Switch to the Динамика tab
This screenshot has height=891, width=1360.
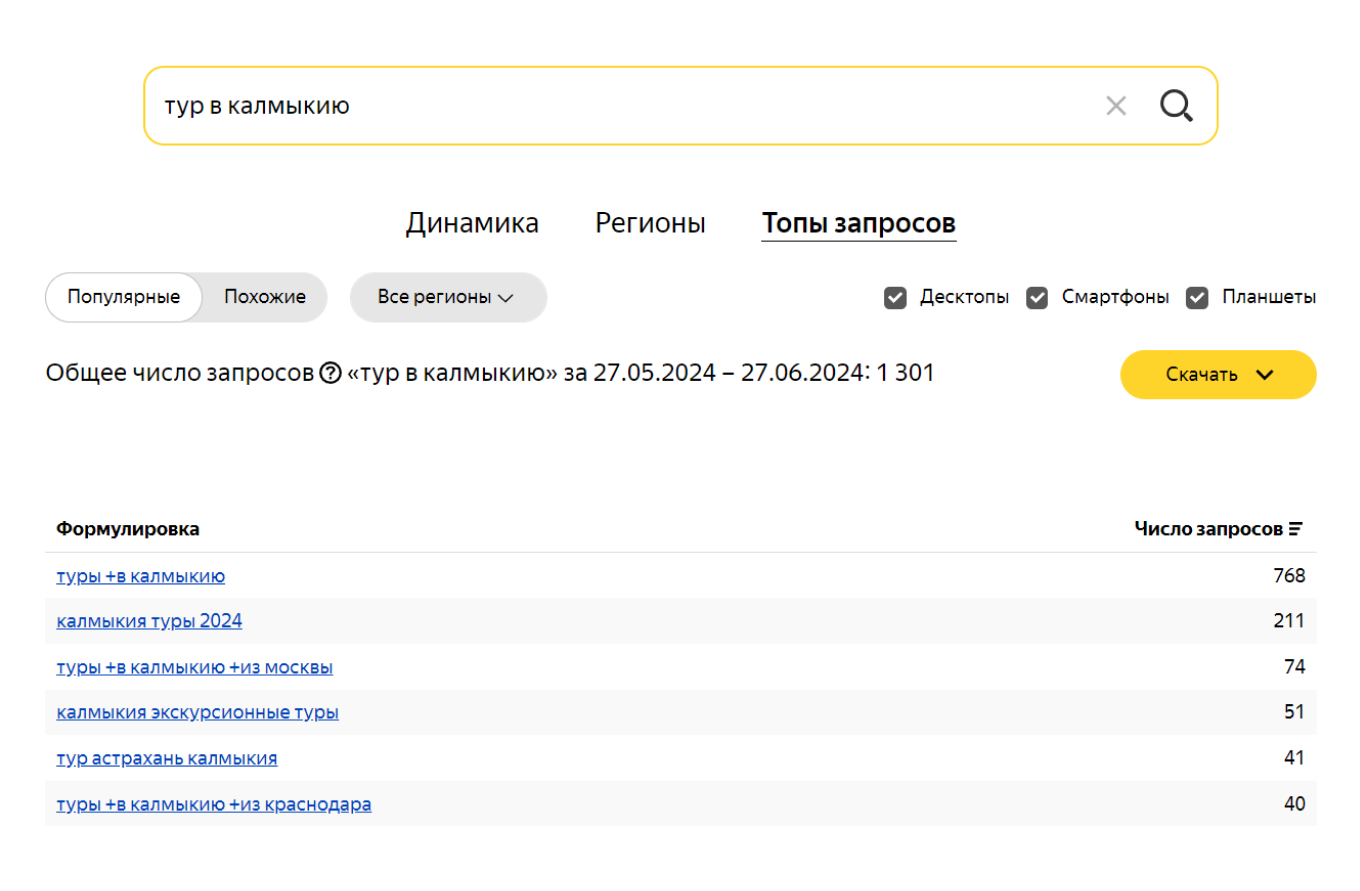pyautogui.click(x=472, y=223)
